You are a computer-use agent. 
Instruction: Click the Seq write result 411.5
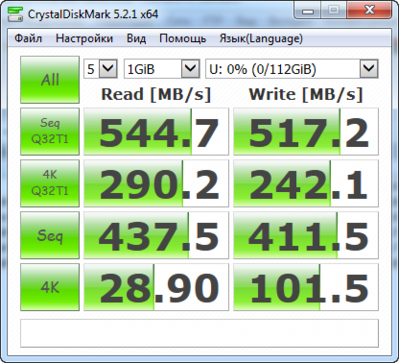click(306, 235)
